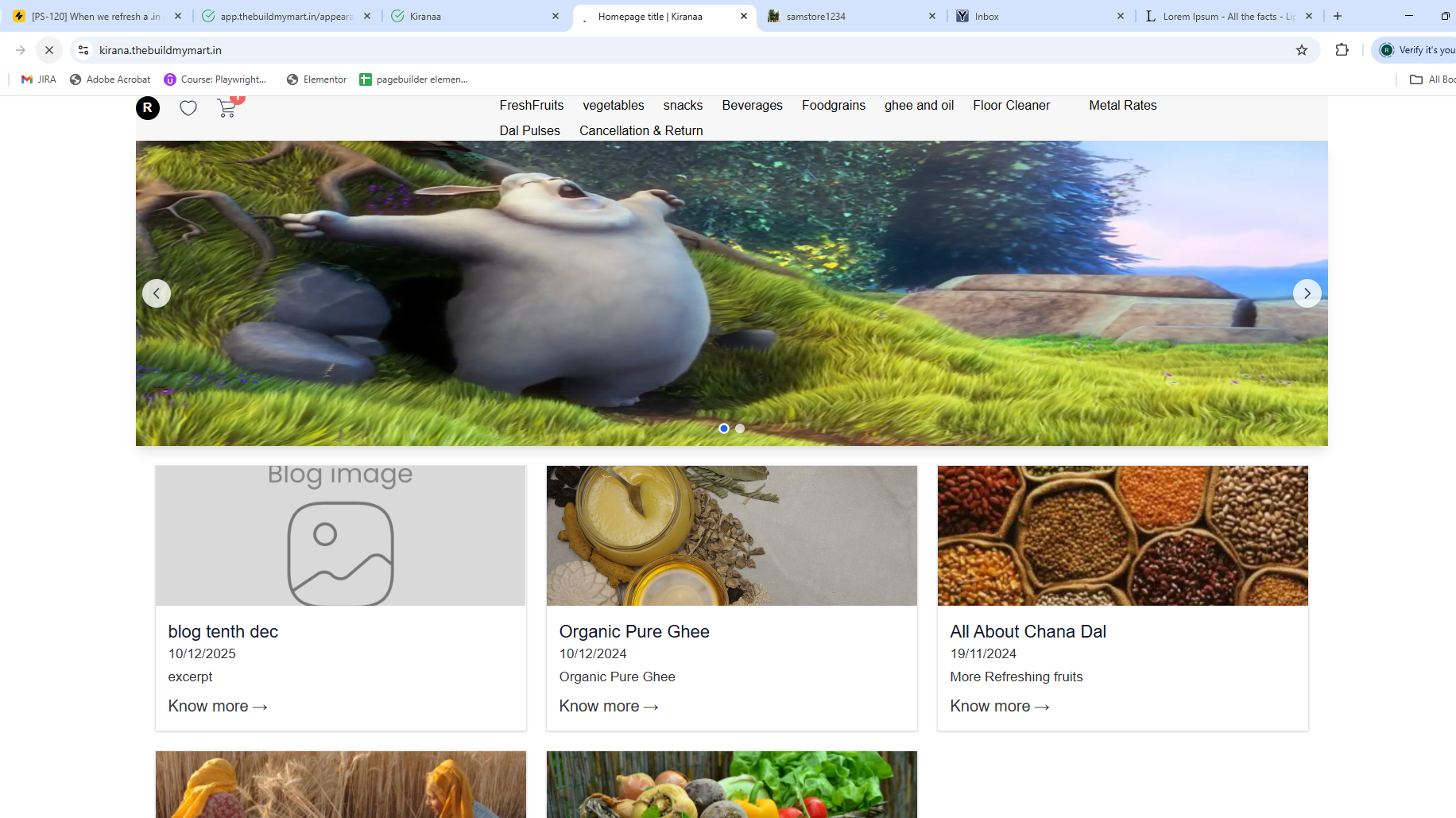
Task: Open the Elementor bookmark
Action: (x=317, y=79)
